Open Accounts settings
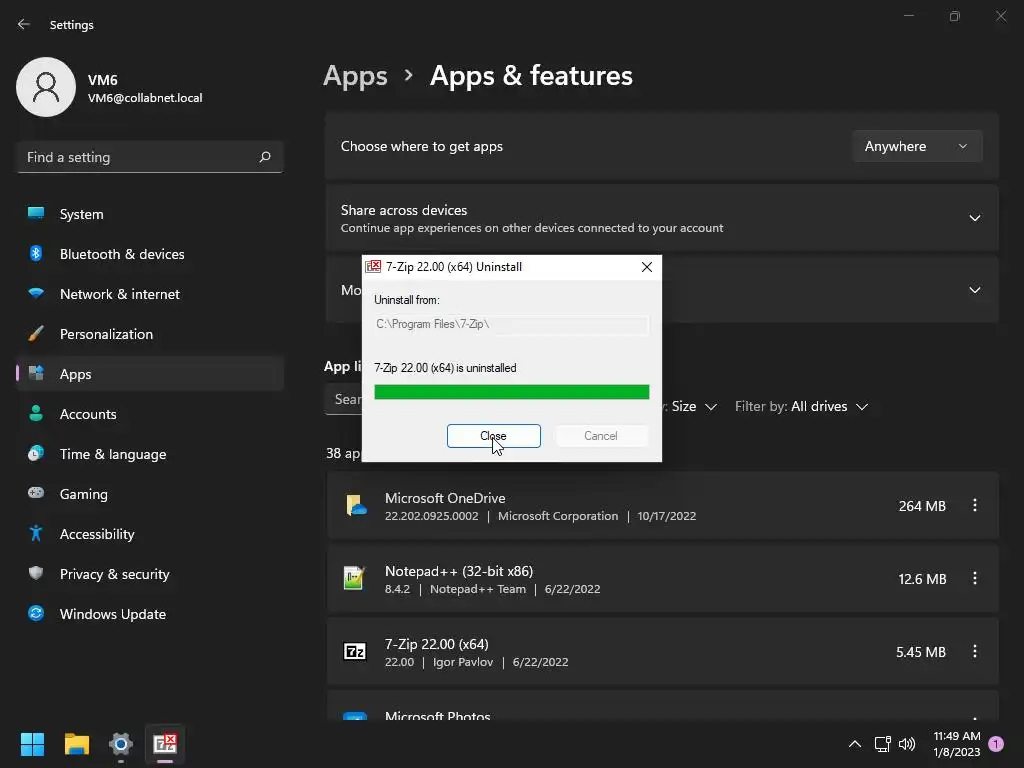This screenshot has width=1024, height=768. point(150,414)
